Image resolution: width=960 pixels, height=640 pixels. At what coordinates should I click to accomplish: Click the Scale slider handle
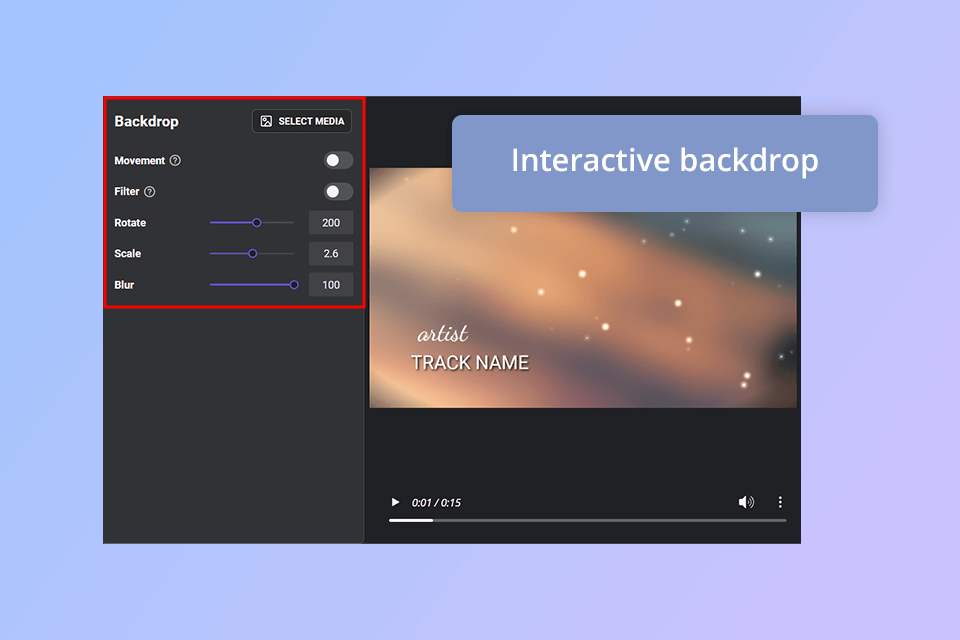point(253,254)
